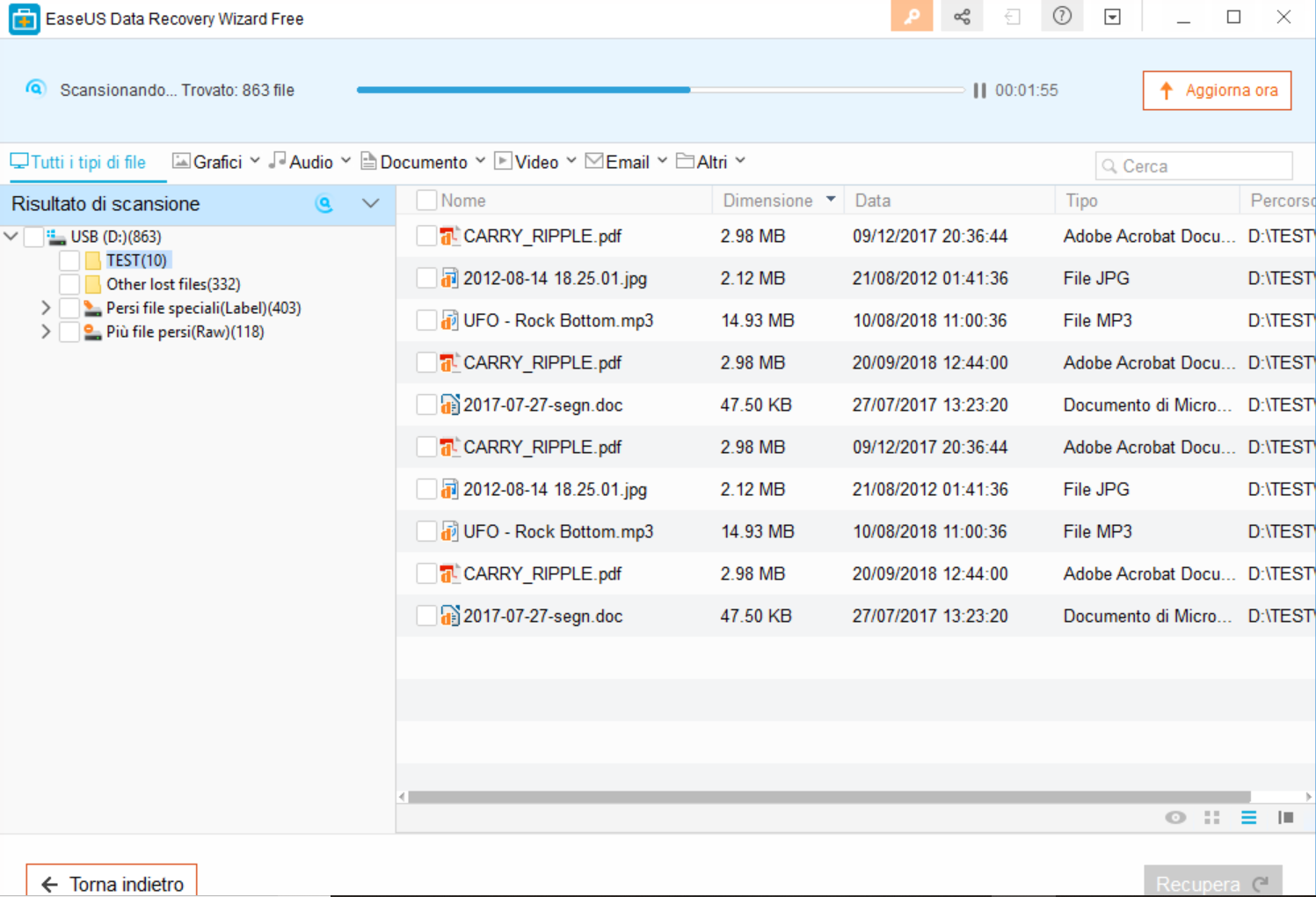The image size is (1316, 897).
Task: Tick the select-all checkbox beside Nome
Action: [426, 201]
